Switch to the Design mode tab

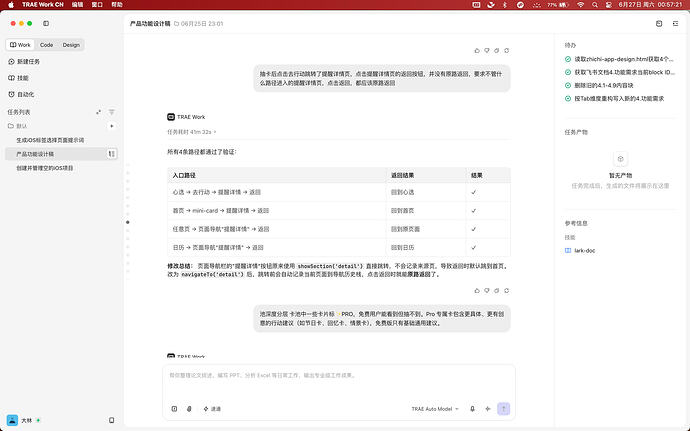pyautogui.click(x=71, y=45)
